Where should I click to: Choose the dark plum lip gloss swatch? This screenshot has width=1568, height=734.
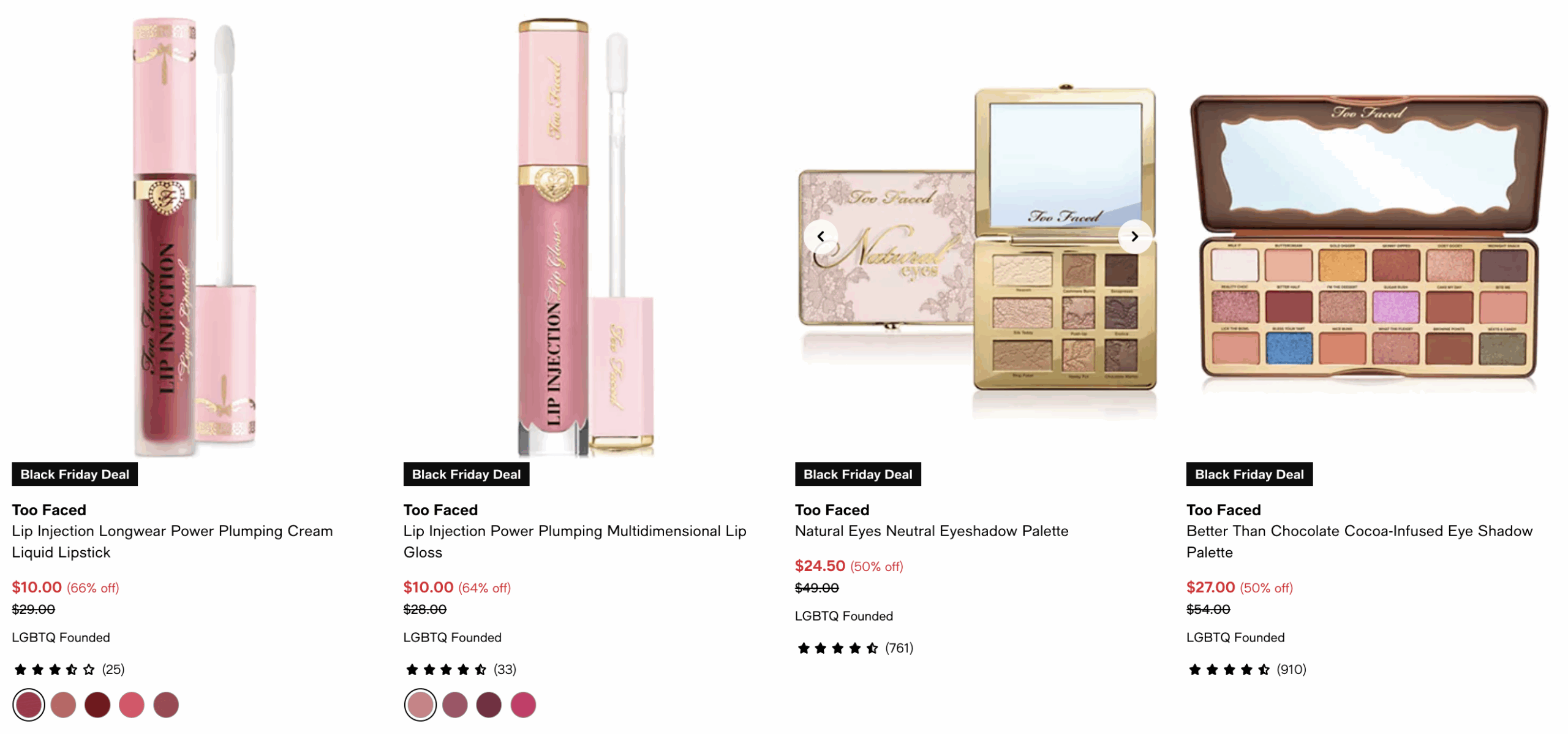click(x=489, y=704)
